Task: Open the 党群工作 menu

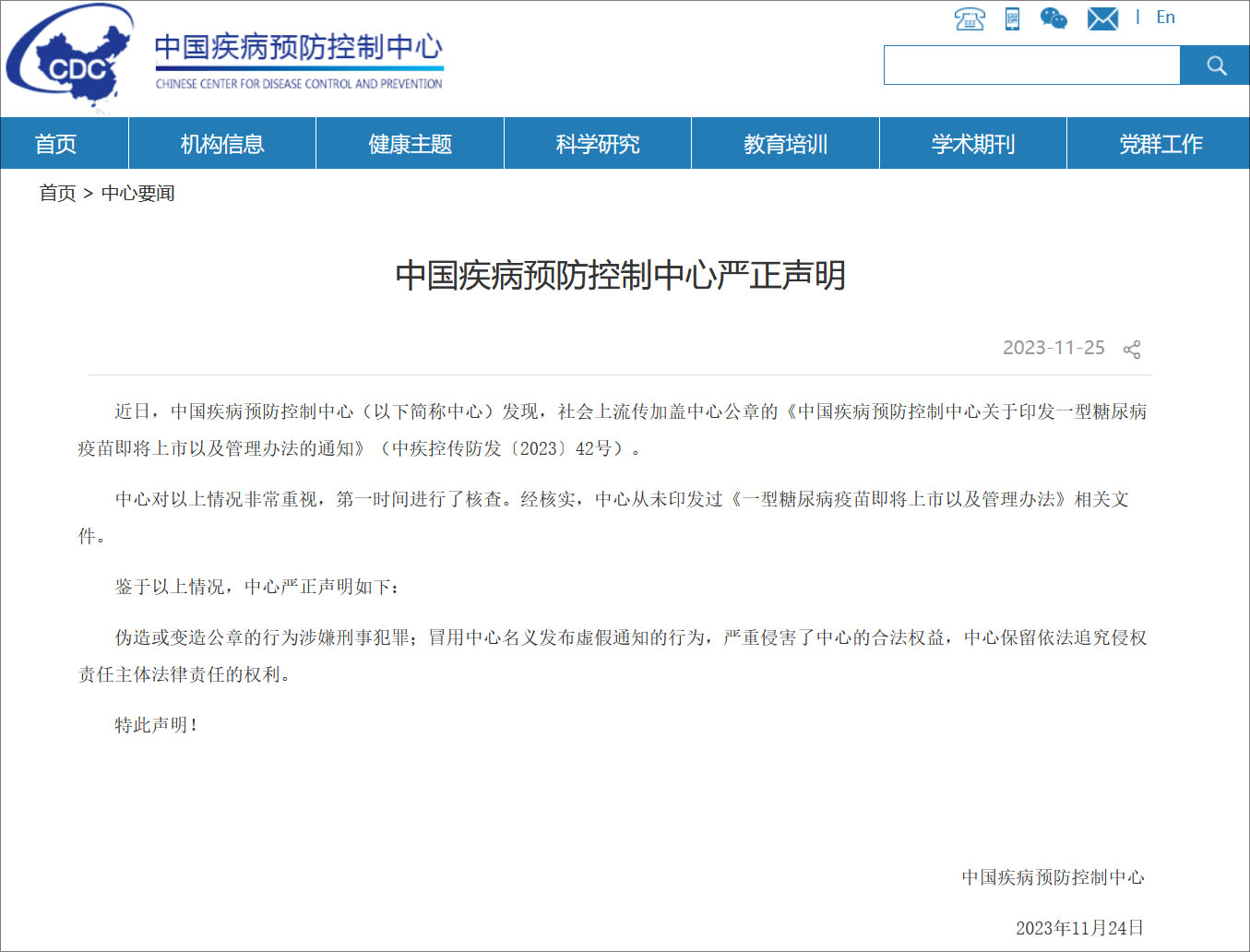Action: pos(1161,144)
